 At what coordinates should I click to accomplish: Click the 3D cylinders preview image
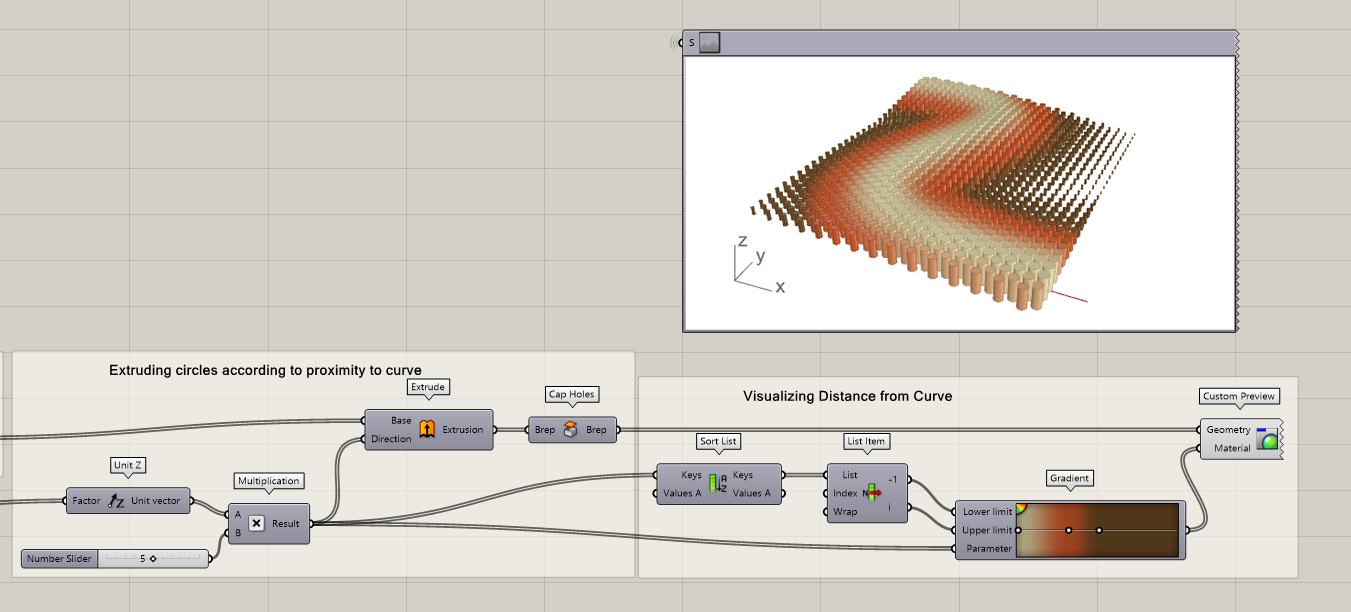point(960,192)
